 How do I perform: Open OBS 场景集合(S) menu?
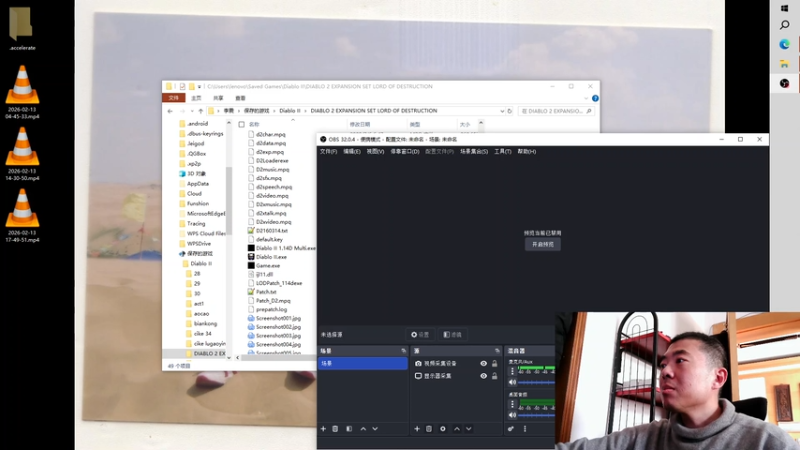point(474,152)
